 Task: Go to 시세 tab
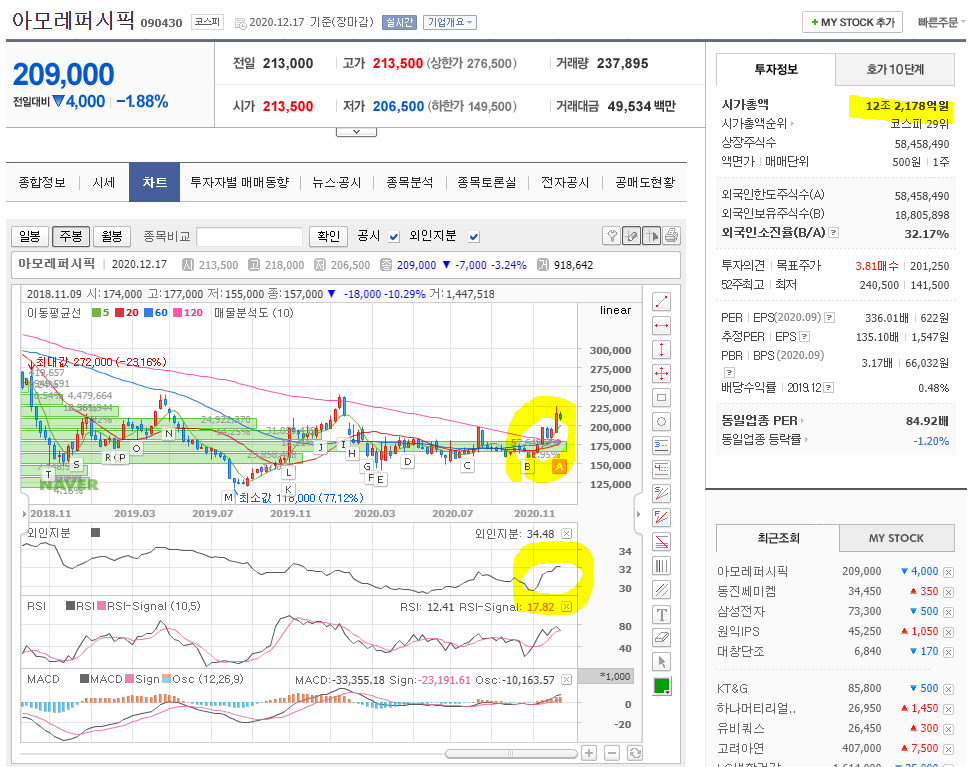tap(104, 182)
